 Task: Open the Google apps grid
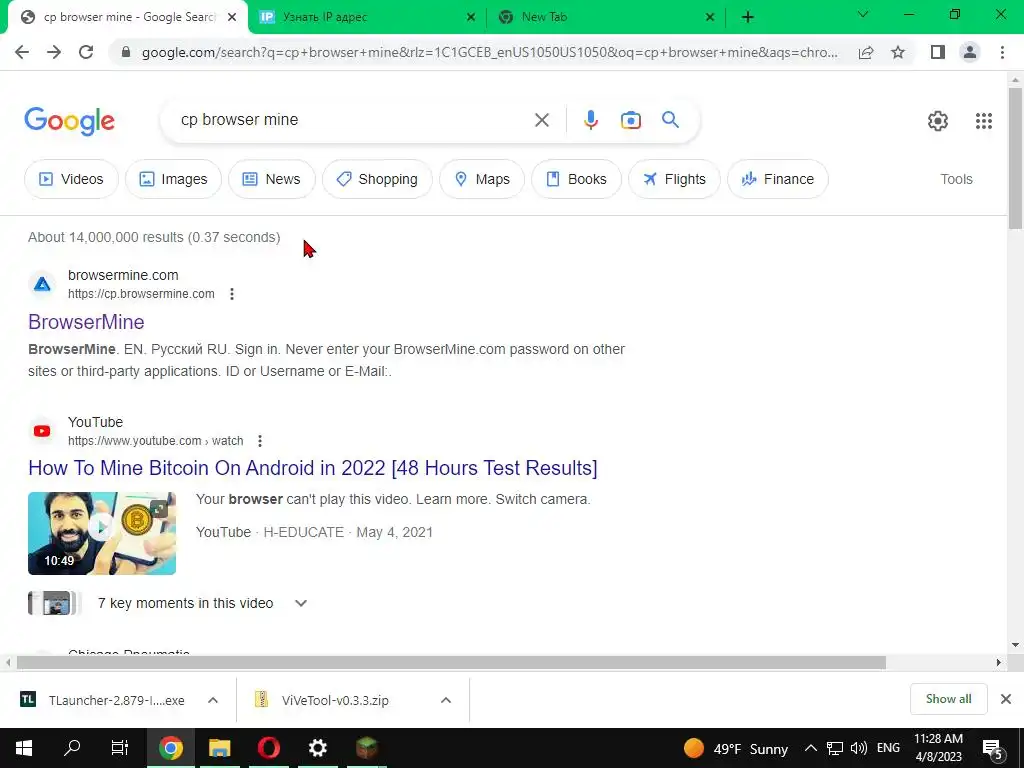[984, 121]
